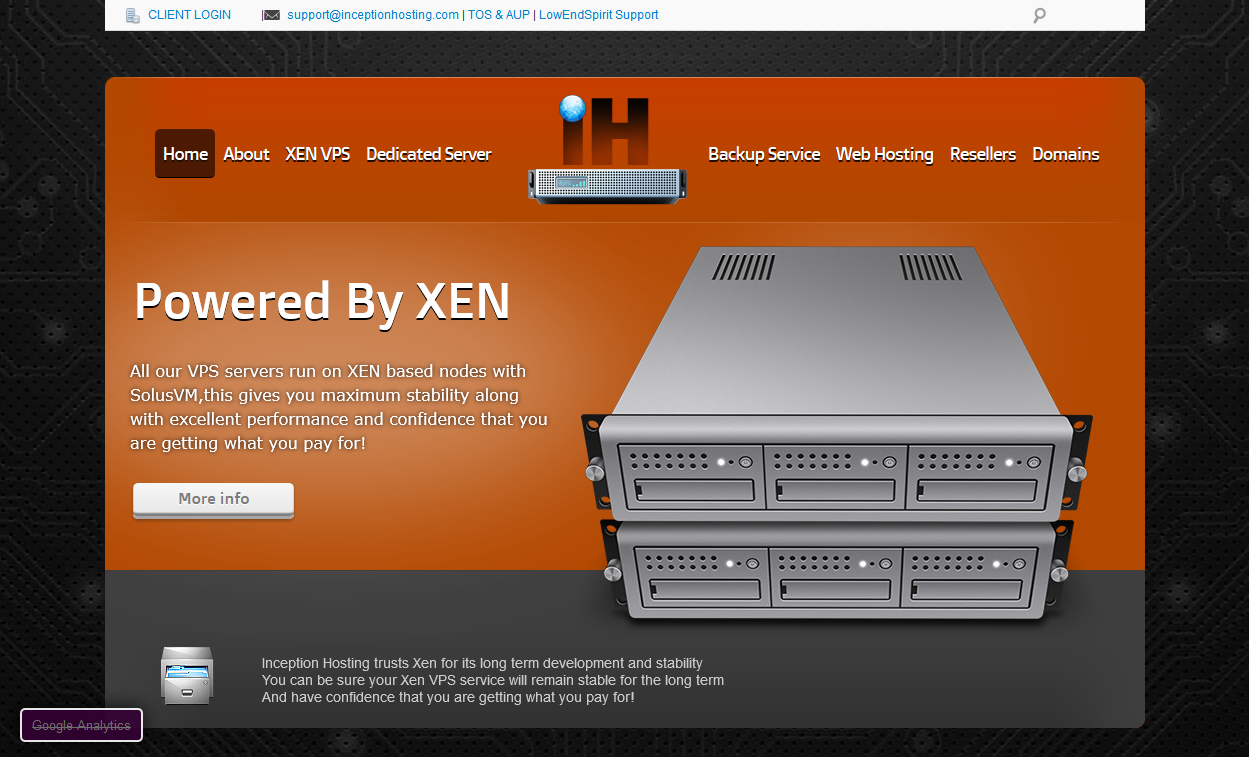Click the envelope email icon
Image resolution: width=1249 pixels, height=757 pixels.
tap(271, 15)
